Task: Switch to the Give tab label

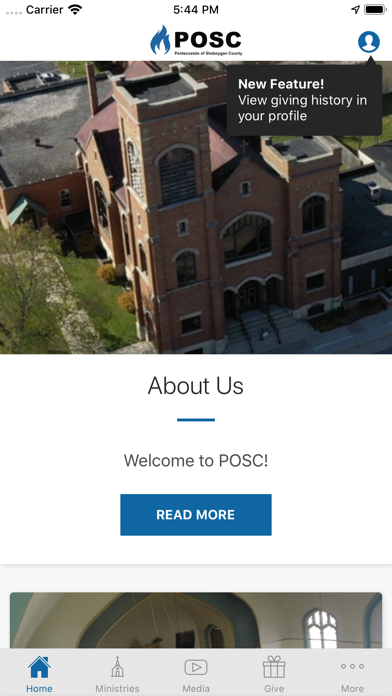Action: [x=274, y=688]
